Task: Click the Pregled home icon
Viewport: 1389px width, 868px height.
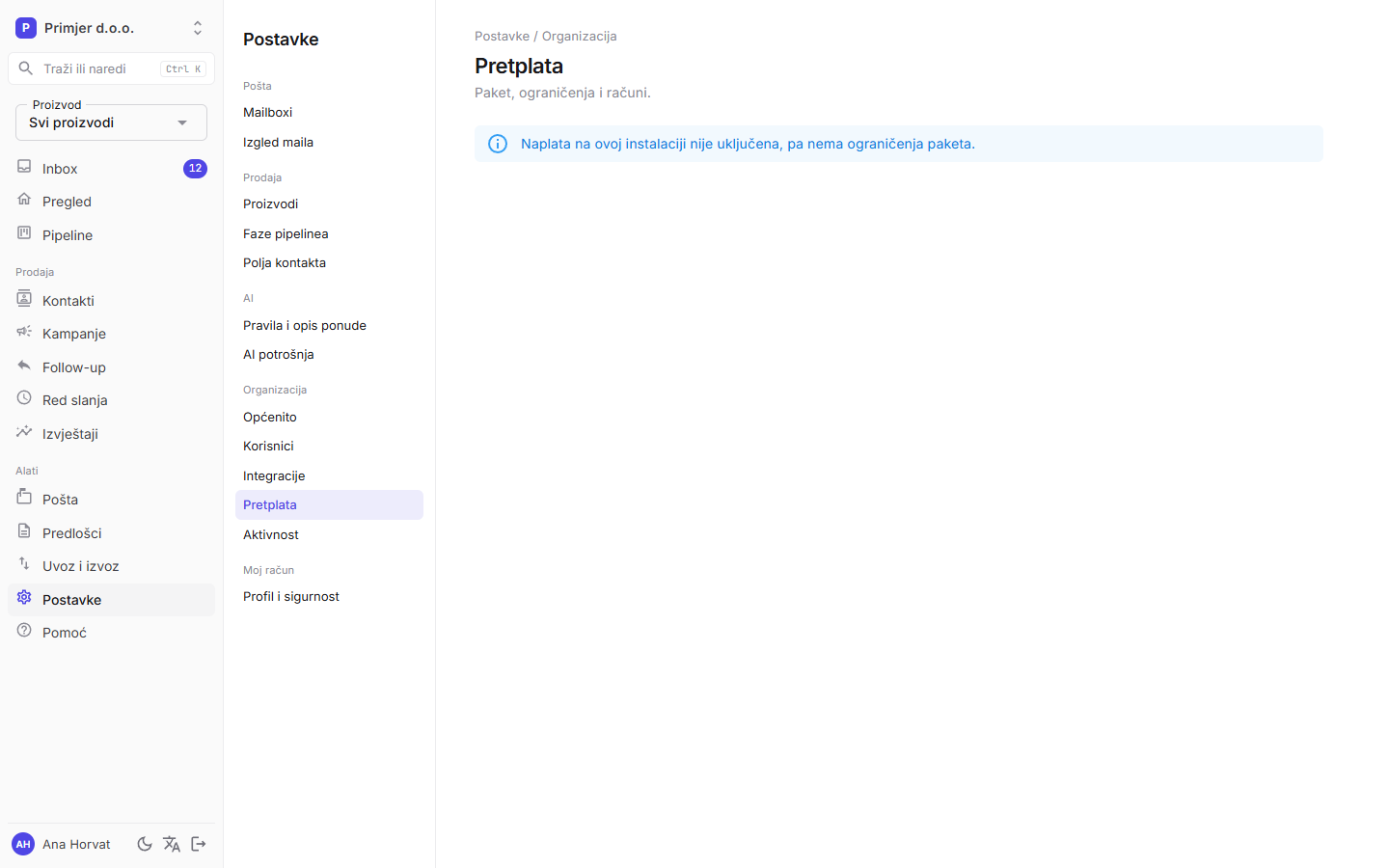Action: (x=24, y=200)
